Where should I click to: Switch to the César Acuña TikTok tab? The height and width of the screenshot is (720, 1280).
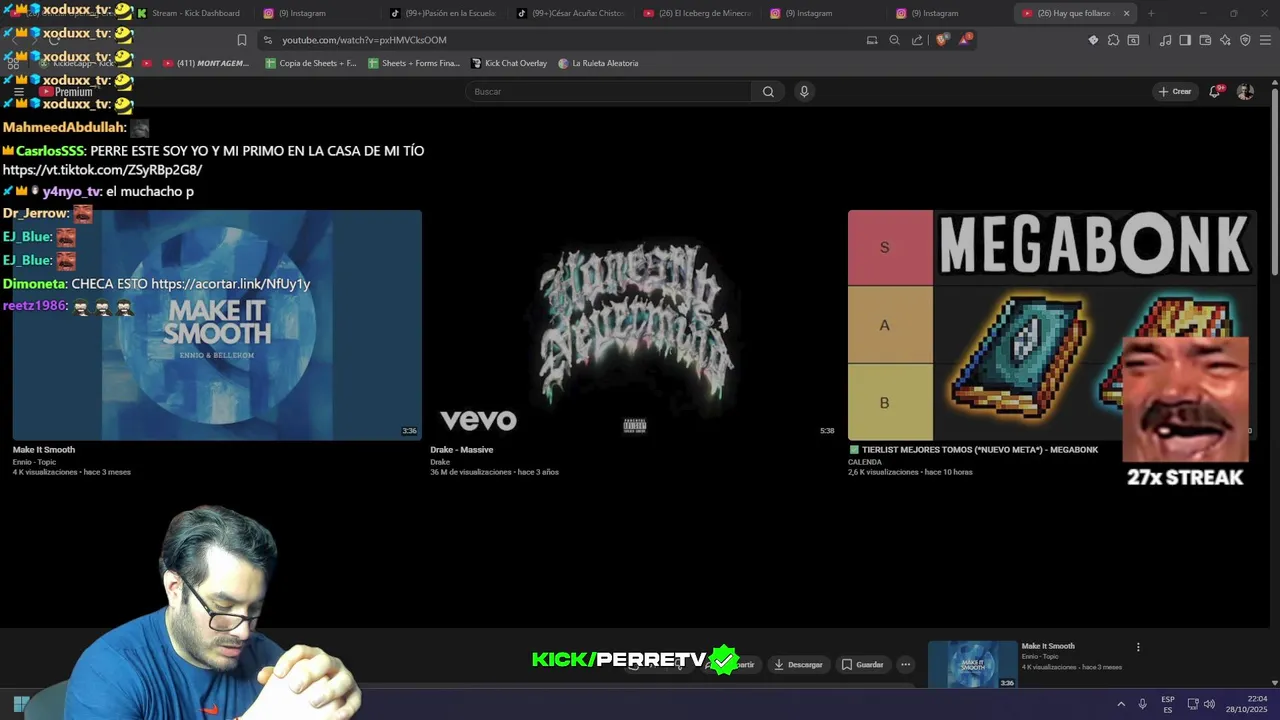tap(570, 13)
